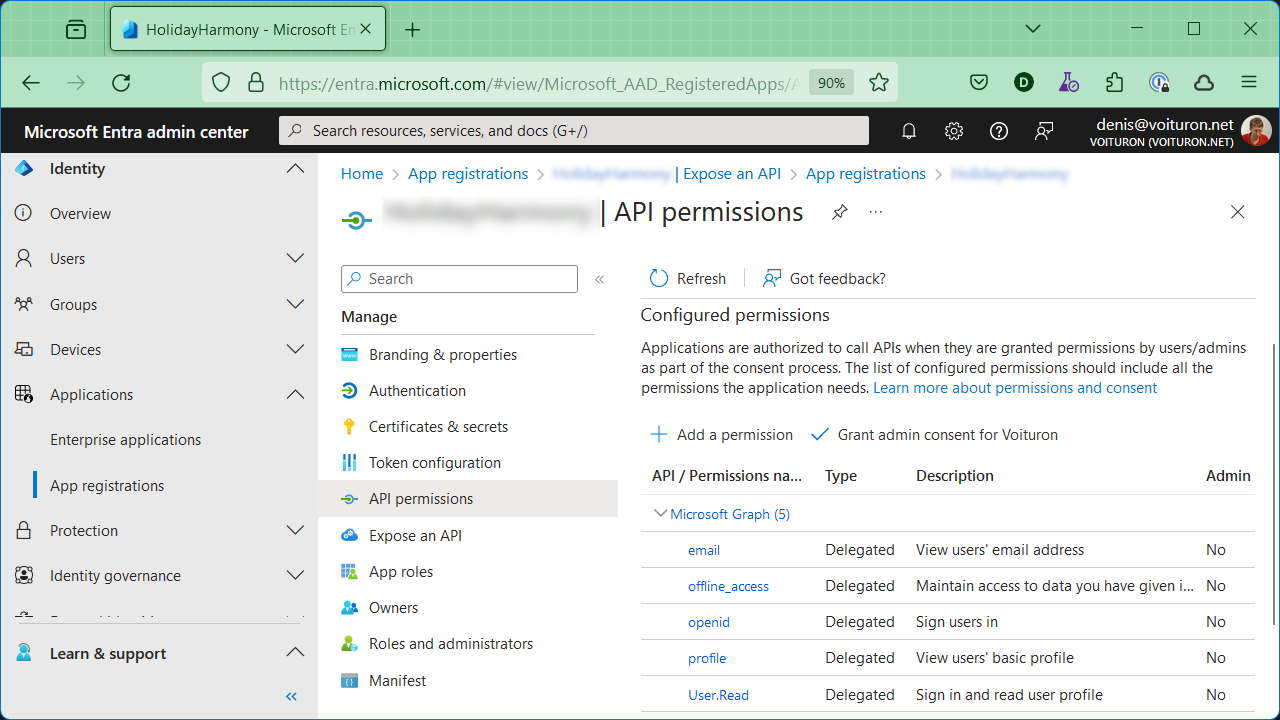The image size is (1280, 720).
Task: Open the notifications bell icon
Action: (909, 131)
